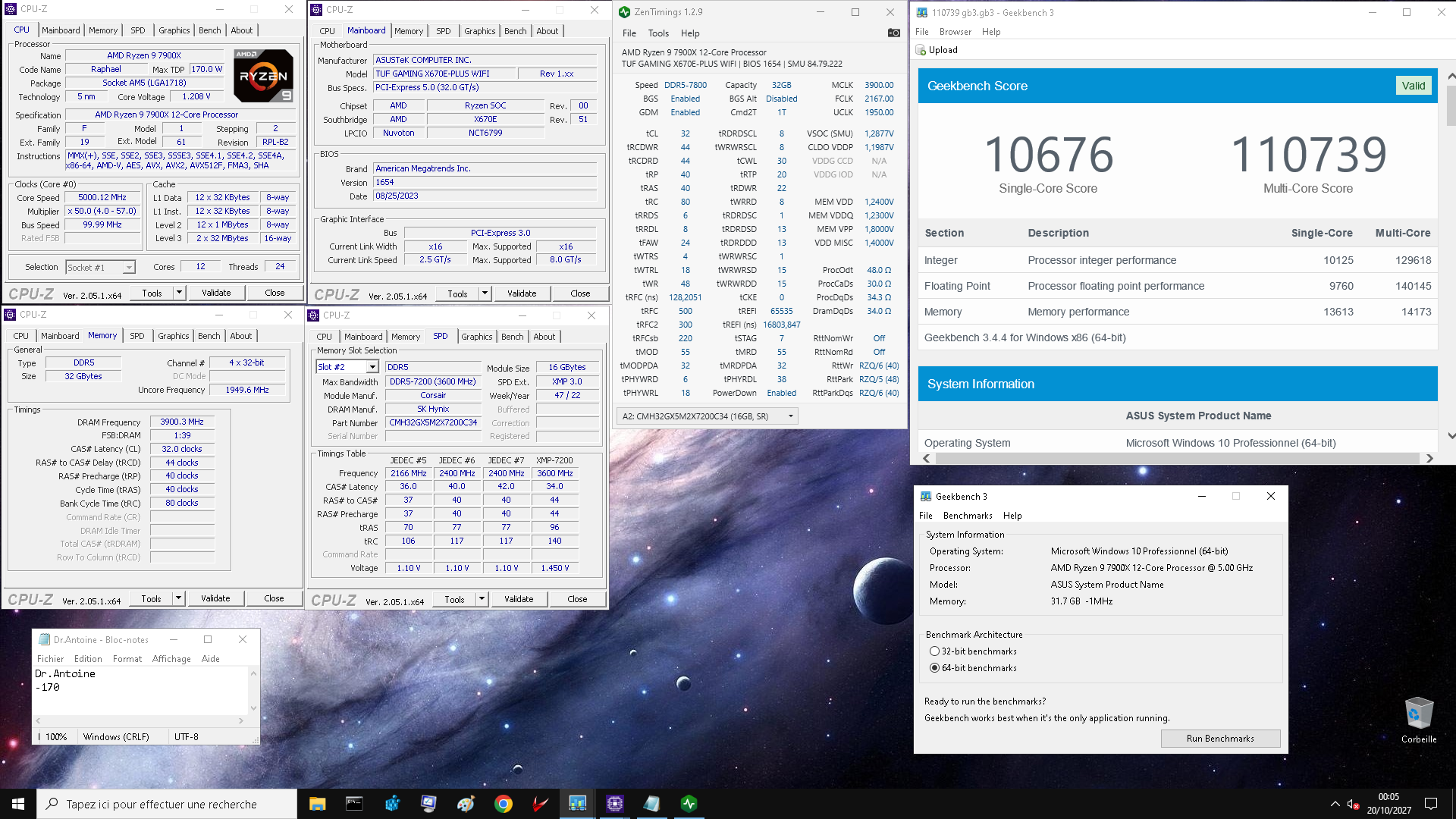Viewport: 1456px width, 819px height.
Task: Launch Google Chrome from the taskbar
Action: tap(504, 804)
